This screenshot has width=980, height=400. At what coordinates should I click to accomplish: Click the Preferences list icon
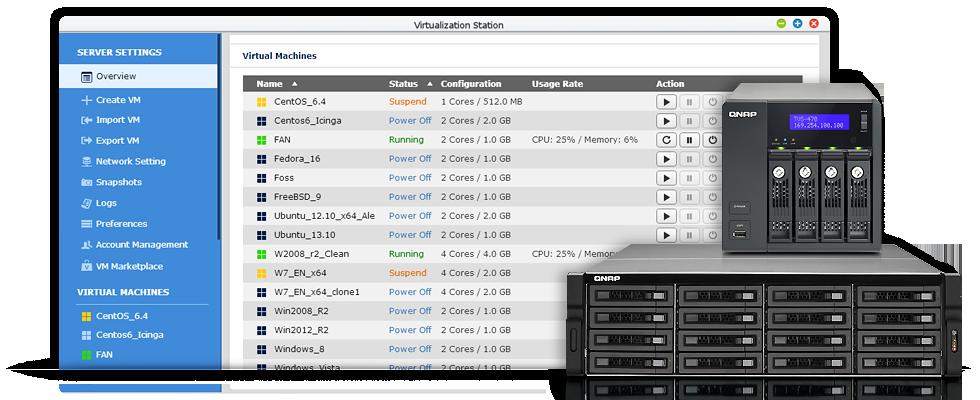click(x=86, y=224)
